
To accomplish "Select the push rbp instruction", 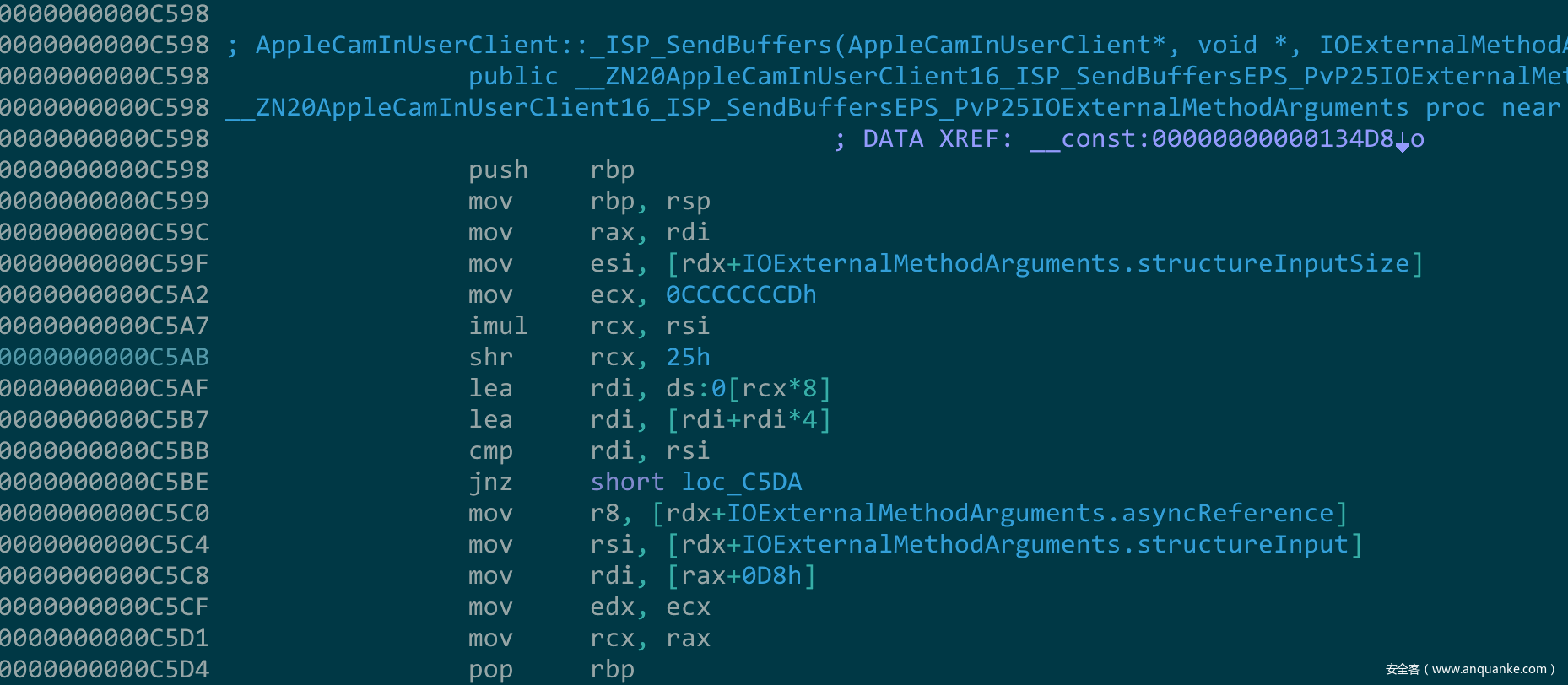I will (x=550, y=170).
